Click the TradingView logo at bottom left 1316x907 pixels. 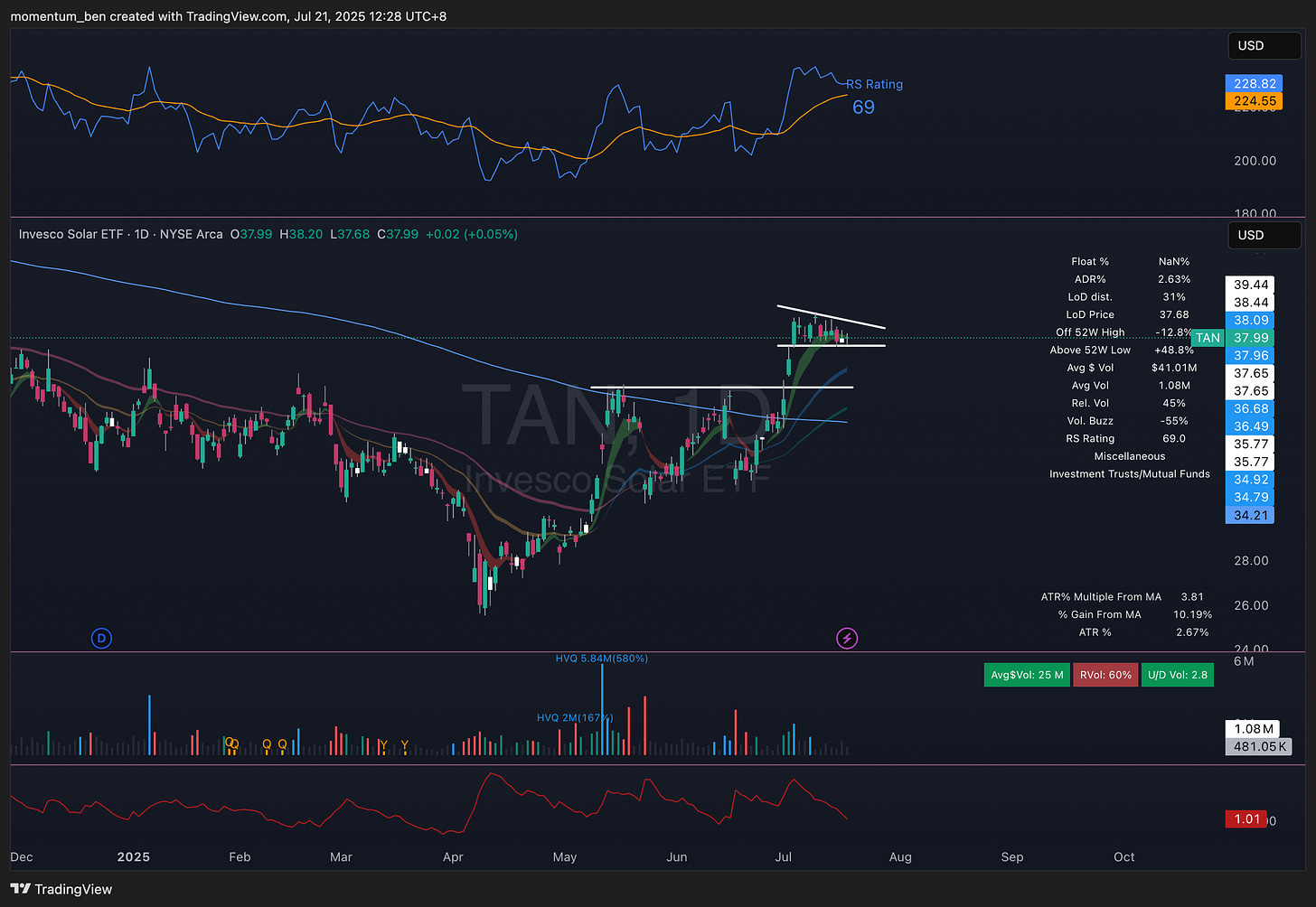click(61, 889)
